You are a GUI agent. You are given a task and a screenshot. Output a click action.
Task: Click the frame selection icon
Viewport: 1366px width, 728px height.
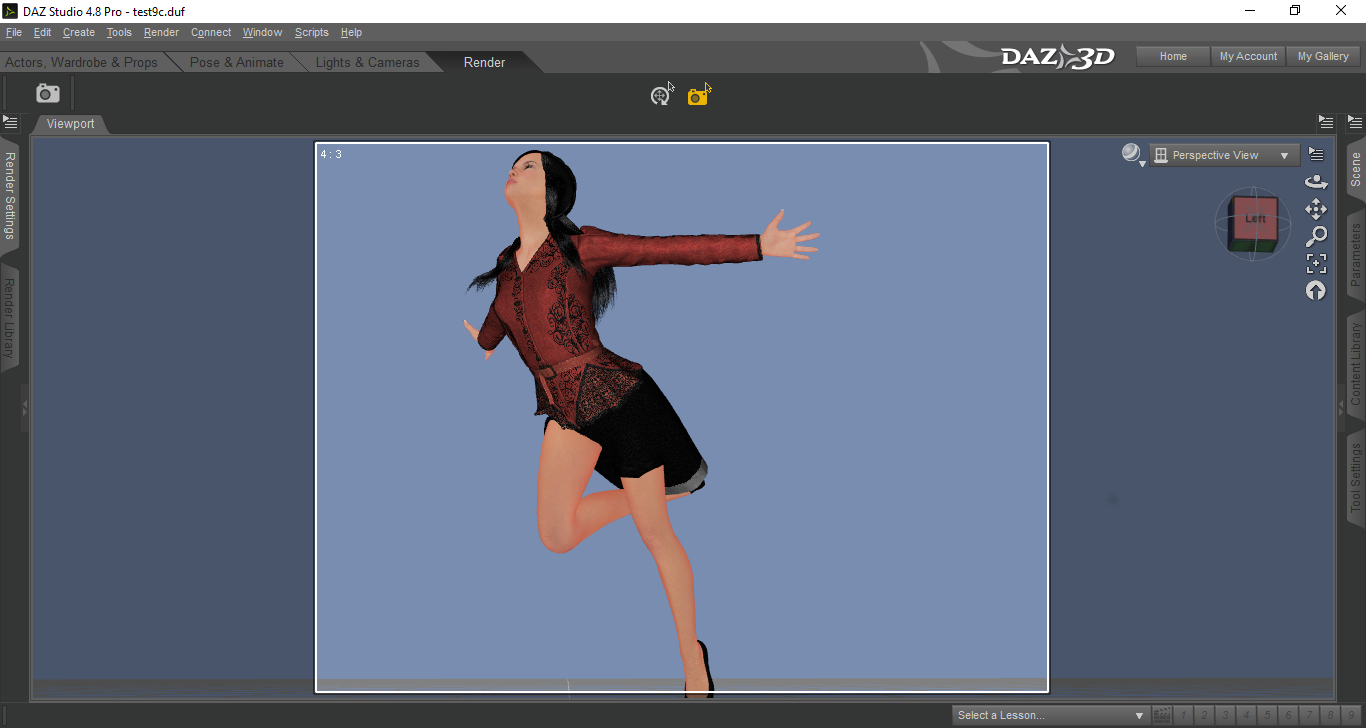1316,263
